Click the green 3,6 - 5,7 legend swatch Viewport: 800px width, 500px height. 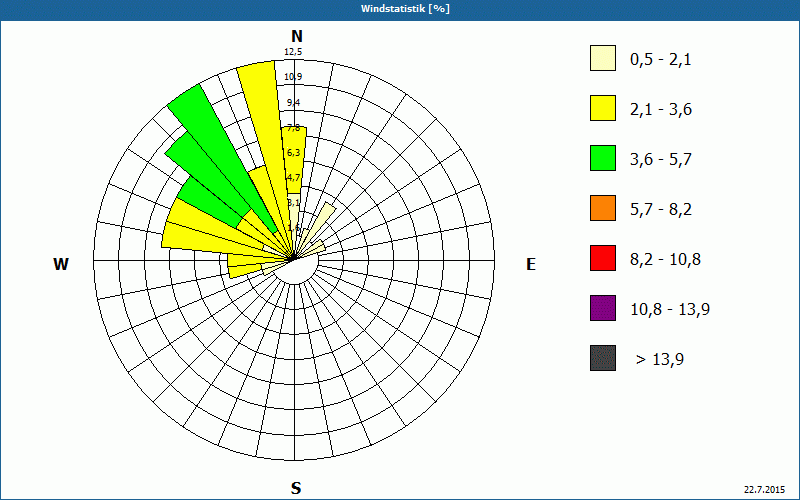(603, 158)
